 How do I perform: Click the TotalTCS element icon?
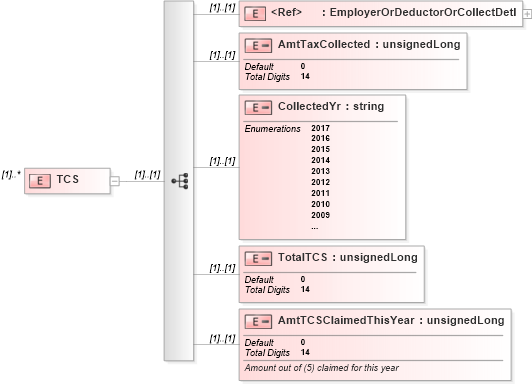point(258,259)
